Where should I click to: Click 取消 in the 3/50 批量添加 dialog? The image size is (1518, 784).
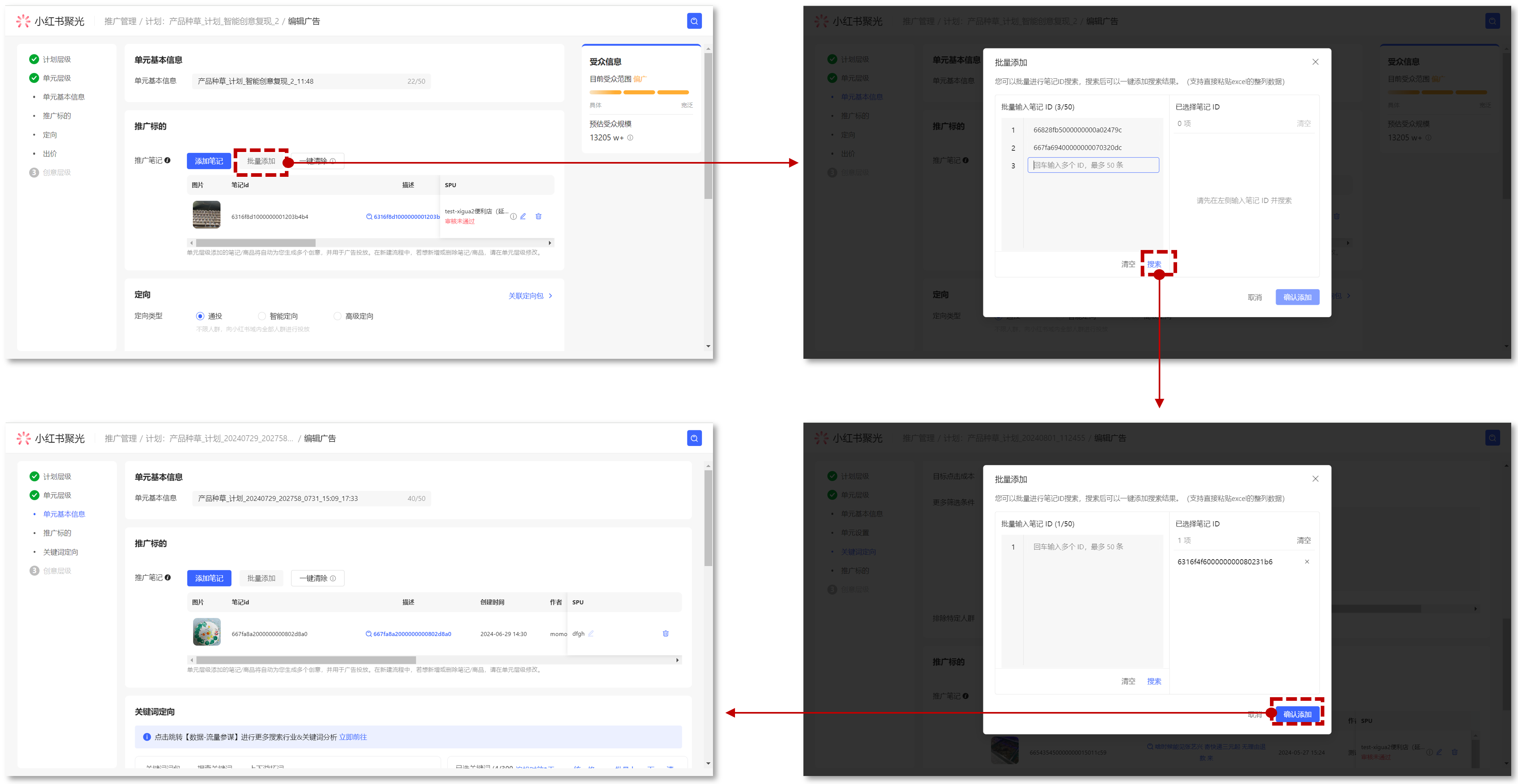click(x=1255, y=298)
